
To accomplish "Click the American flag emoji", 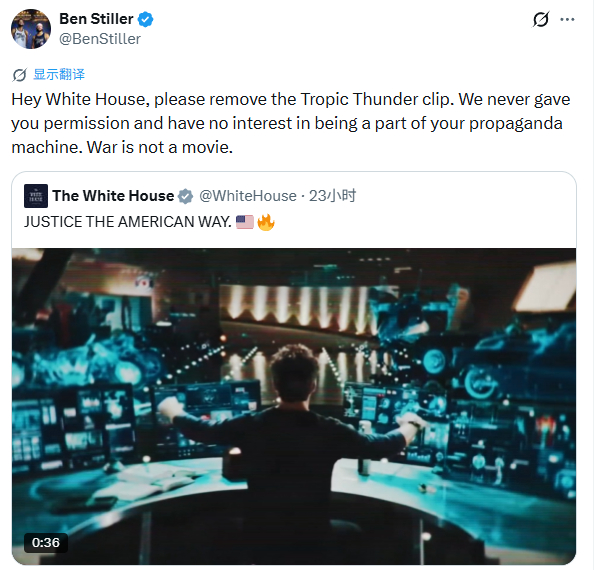I will [245, 222].
